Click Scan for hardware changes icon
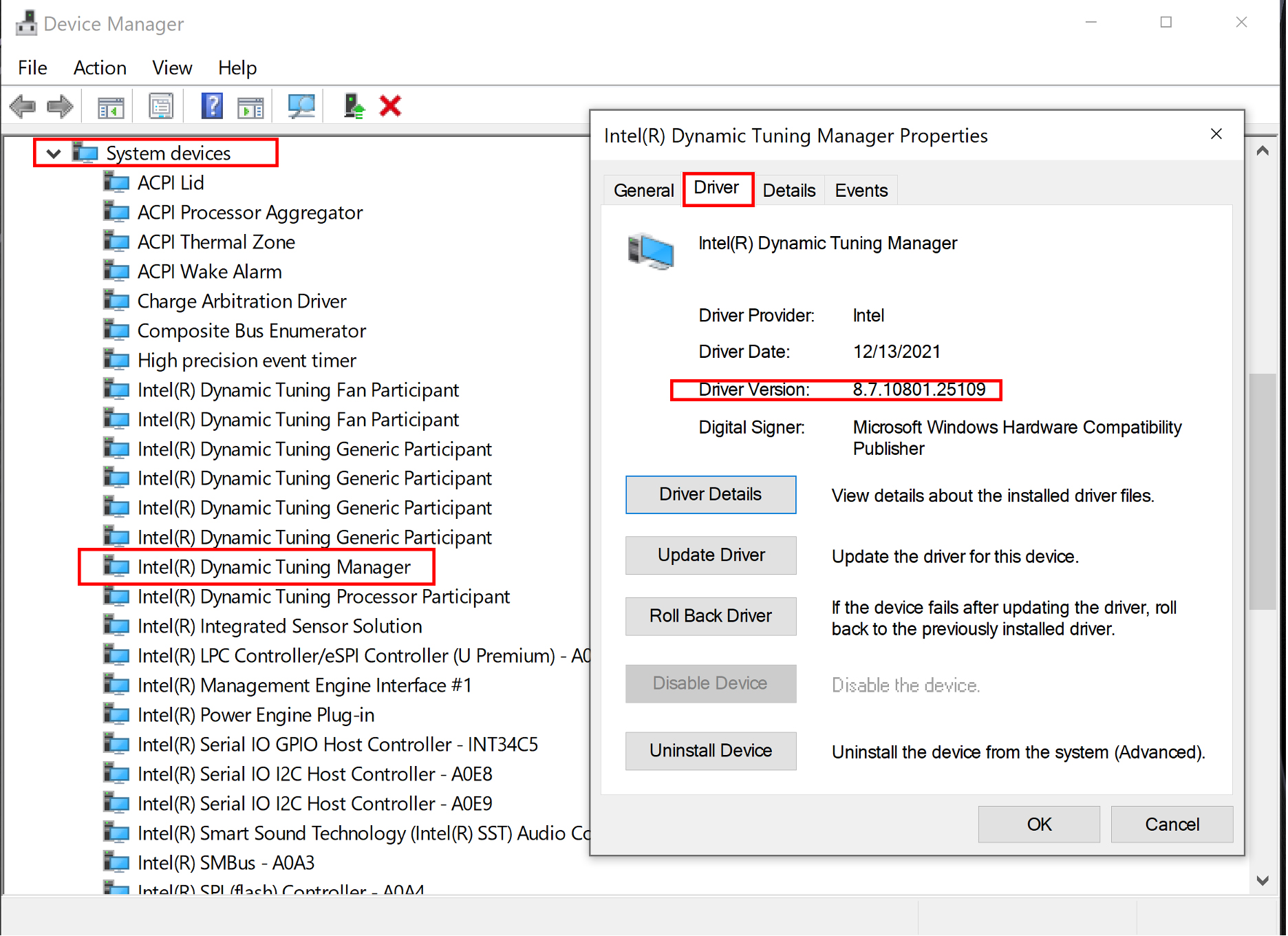 [301, 107]
